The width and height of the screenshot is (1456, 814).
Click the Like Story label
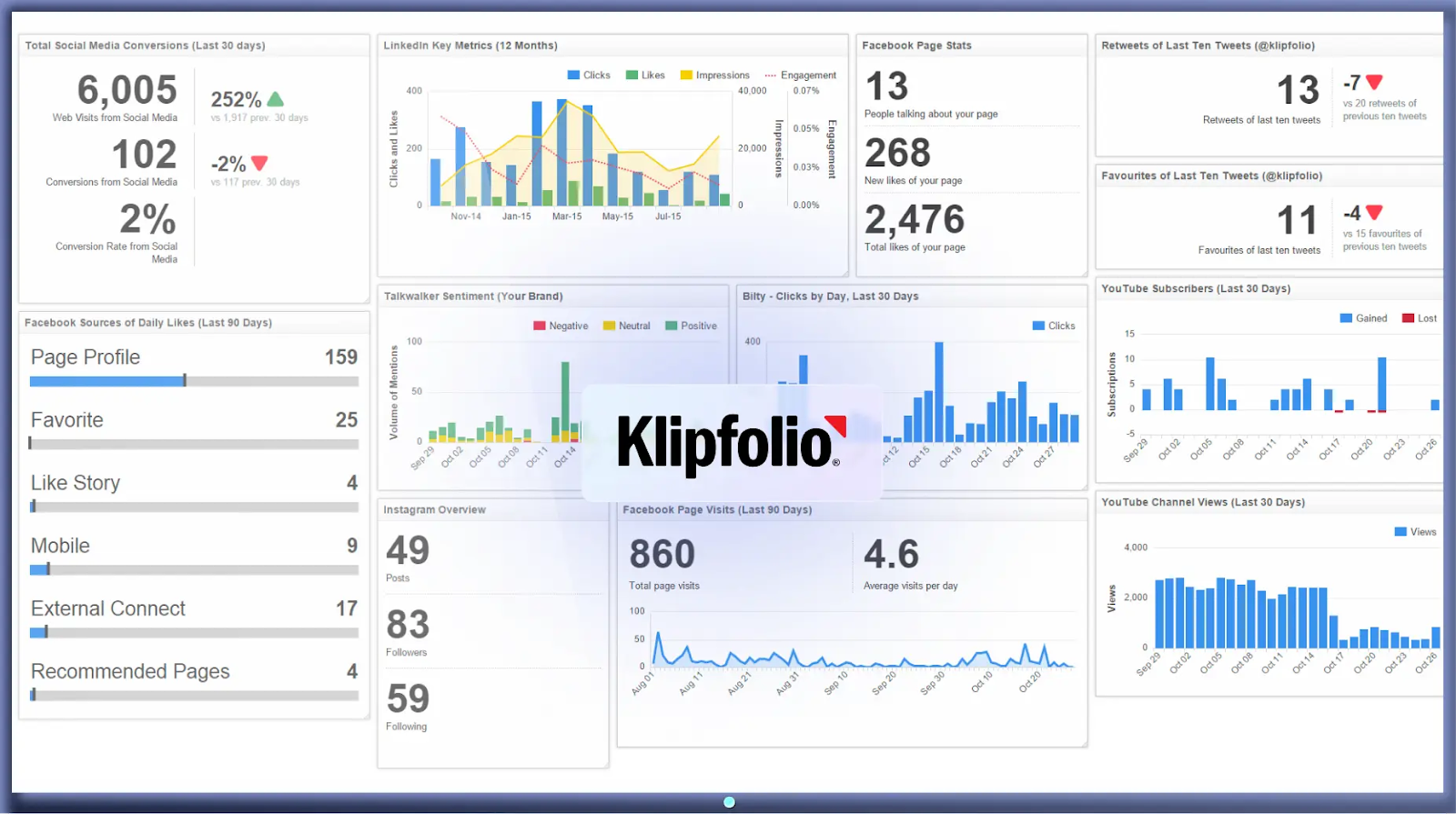pyautogui.click(x=76, y=483)
